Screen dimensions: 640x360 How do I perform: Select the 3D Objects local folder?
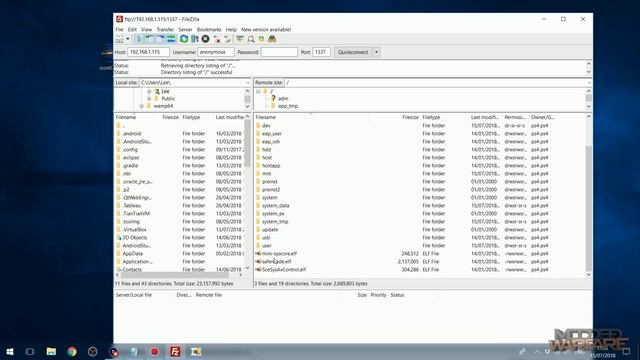[x=135, y=238]
